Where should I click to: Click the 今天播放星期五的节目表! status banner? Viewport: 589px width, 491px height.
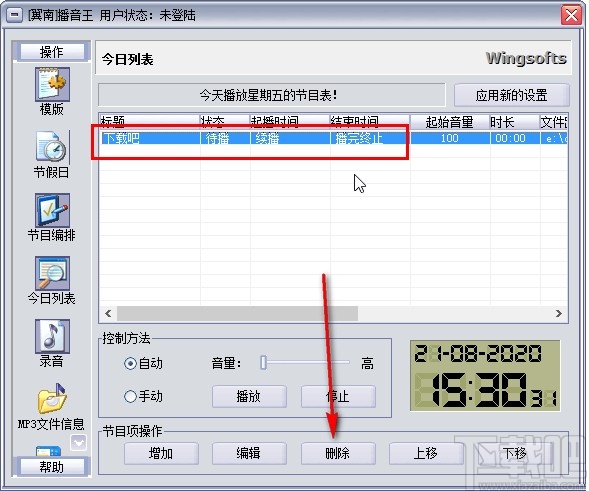coord(272,95)
